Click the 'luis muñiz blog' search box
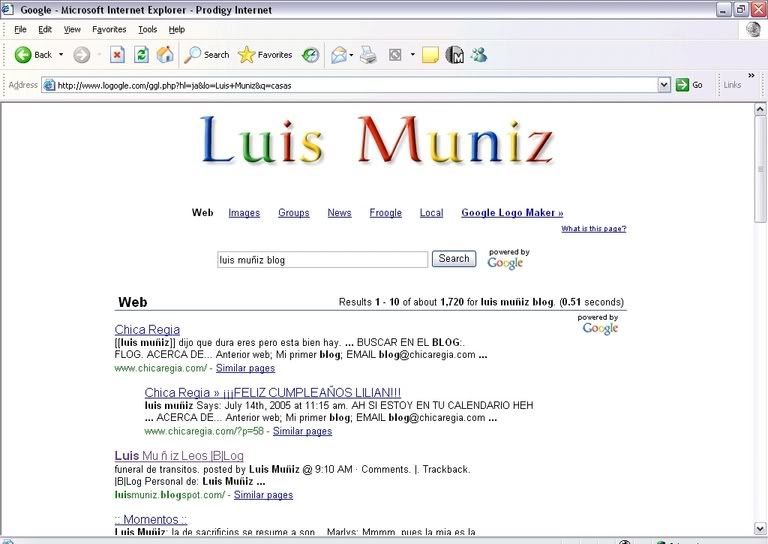The height and width of the screenshot is (544, 768). 322,260
